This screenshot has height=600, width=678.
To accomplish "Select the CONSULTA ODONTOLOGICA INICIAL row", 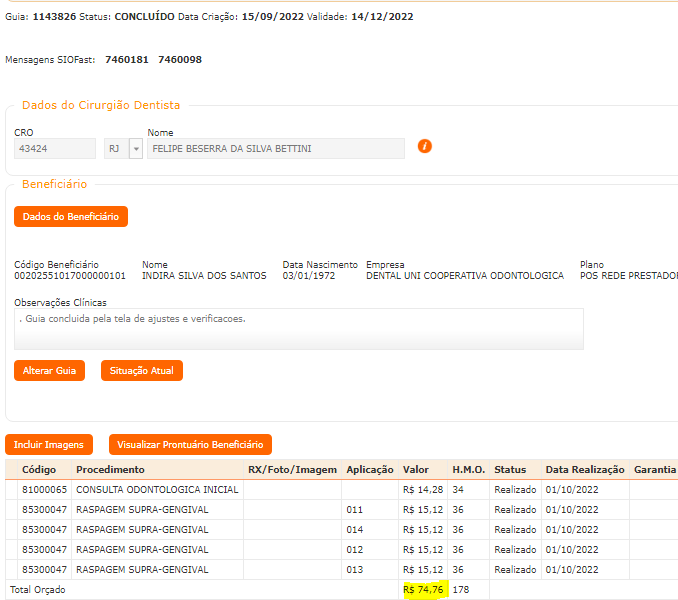I will click(x=157, y=490).
